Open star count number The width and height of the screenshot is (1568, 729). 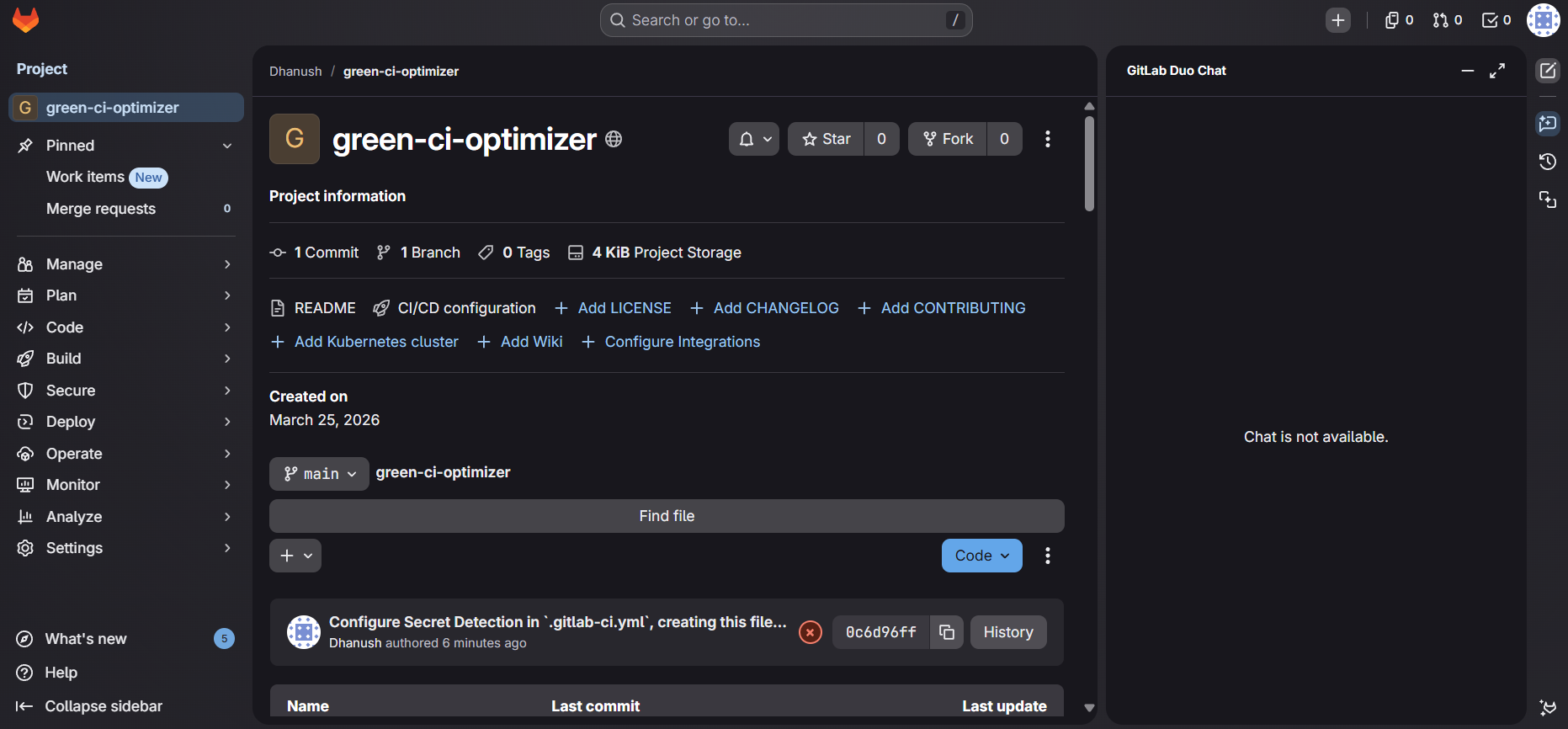tap(881, 139)
